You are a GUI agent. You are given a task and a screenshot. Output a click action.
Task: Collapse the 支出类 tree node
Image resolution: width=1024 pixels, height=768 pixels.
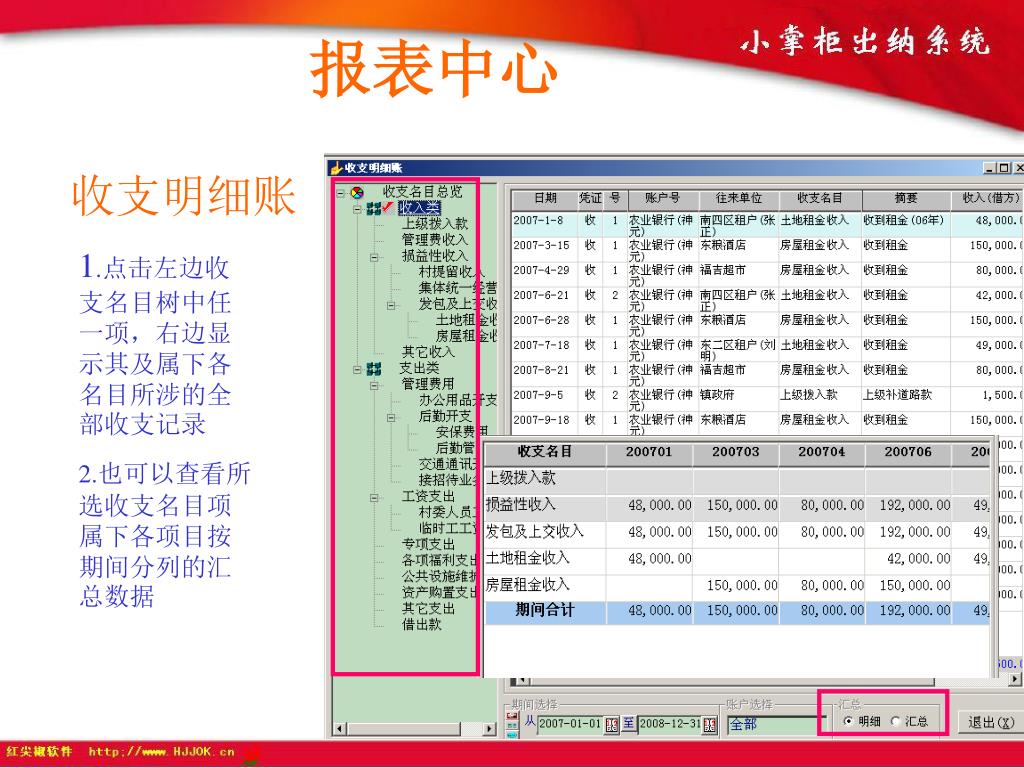(x=357, y=369)
